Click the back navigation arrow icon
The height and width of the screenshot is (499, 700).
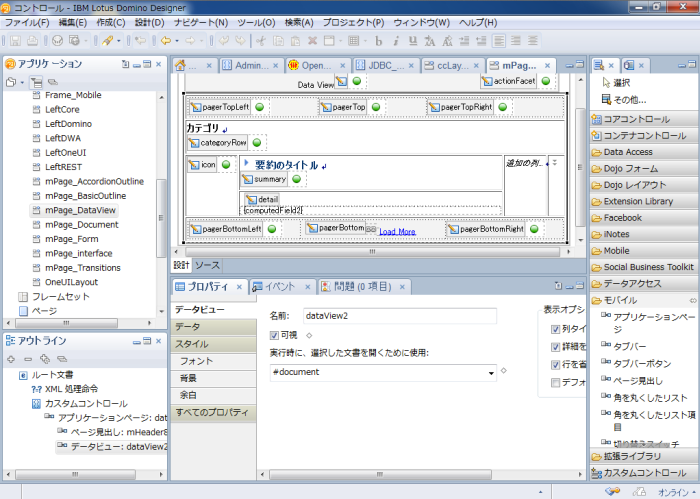pyautogui.click(x=166, y=41)
